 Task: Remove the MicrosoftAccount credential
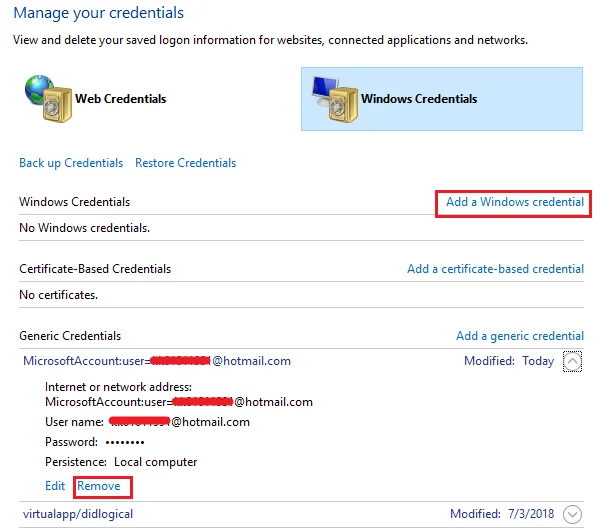click(99, 486)
